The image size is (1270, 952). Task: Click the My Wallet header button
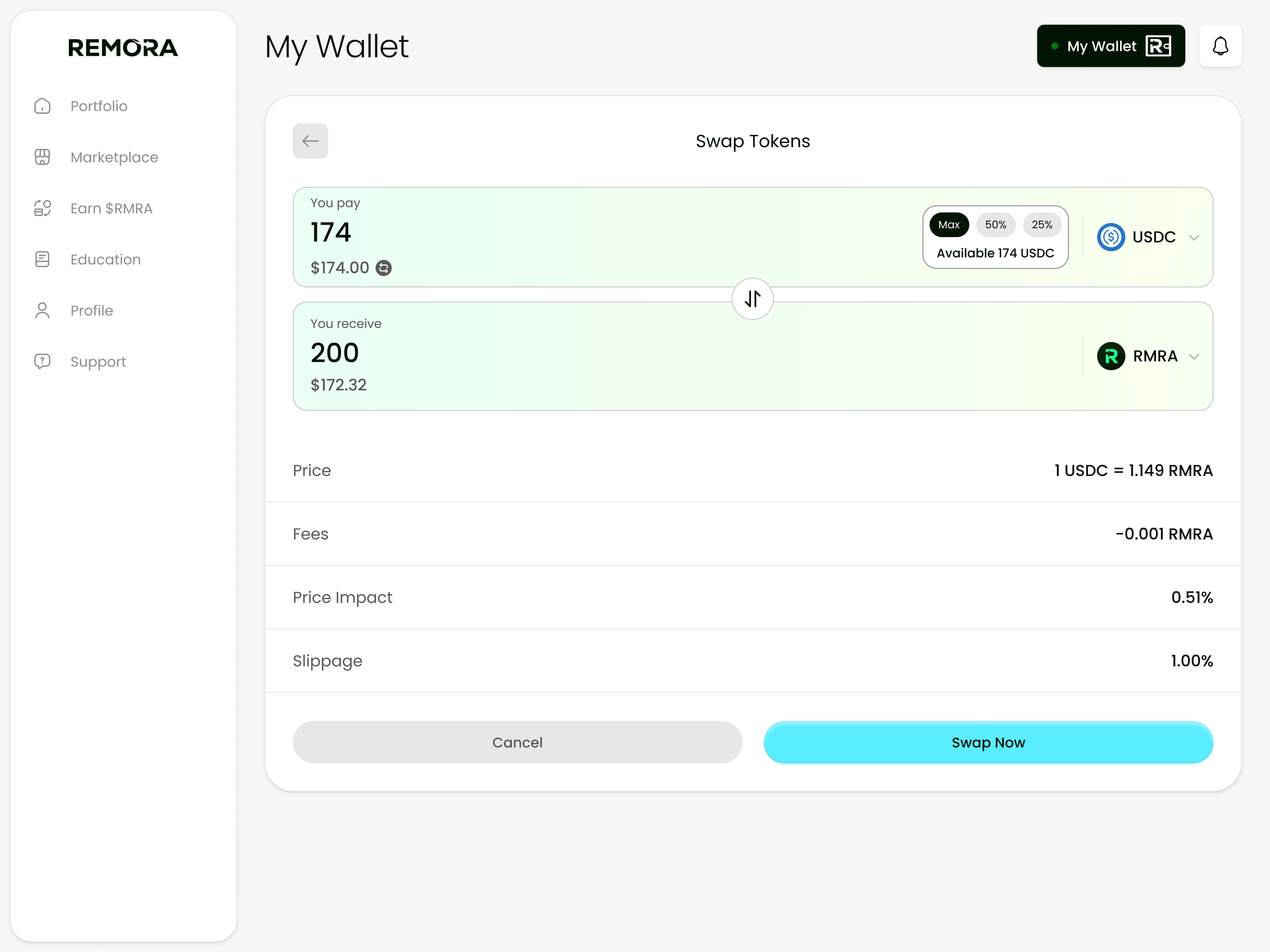pyautogui.click(x=1110, y=46)
